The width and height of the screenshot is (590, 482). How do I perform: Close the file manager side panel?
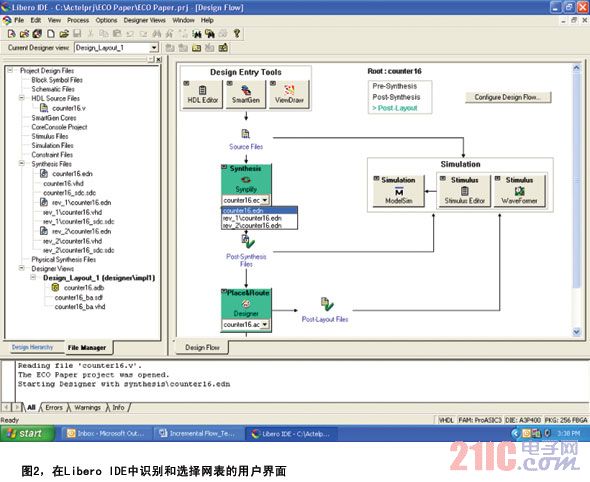159,59
